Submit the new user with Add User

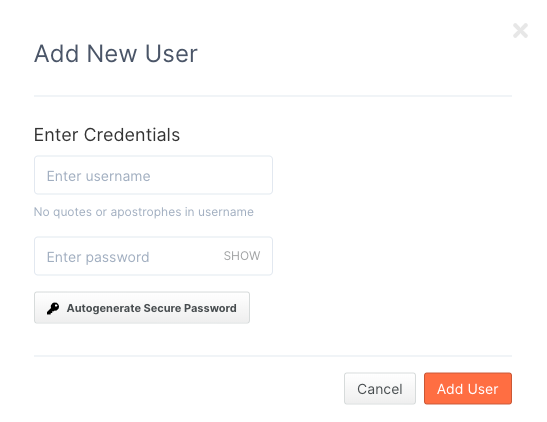coord(468,389)
